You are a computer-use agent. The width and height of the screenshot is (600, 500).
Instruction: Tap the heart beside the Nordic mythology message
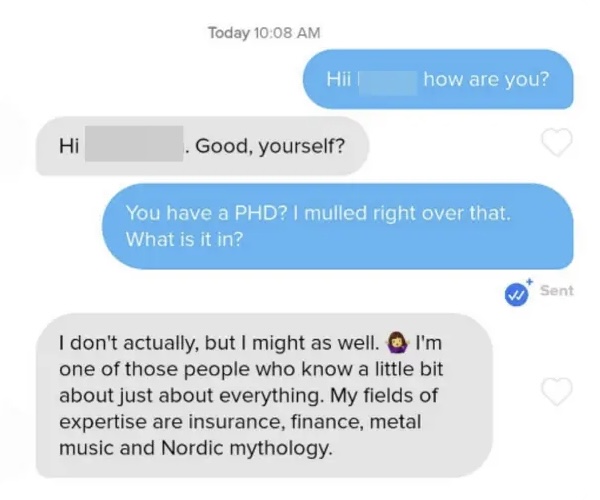tap(557, 391)
